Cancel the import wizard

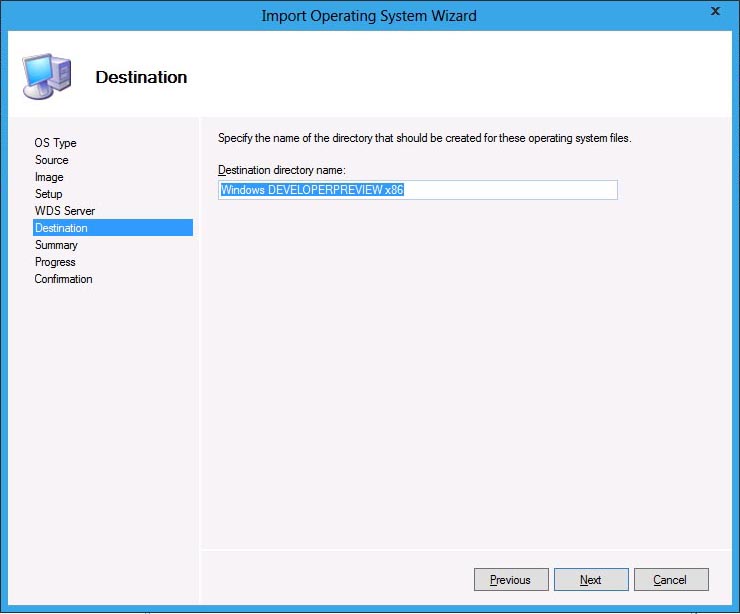[x=670, y=580]
